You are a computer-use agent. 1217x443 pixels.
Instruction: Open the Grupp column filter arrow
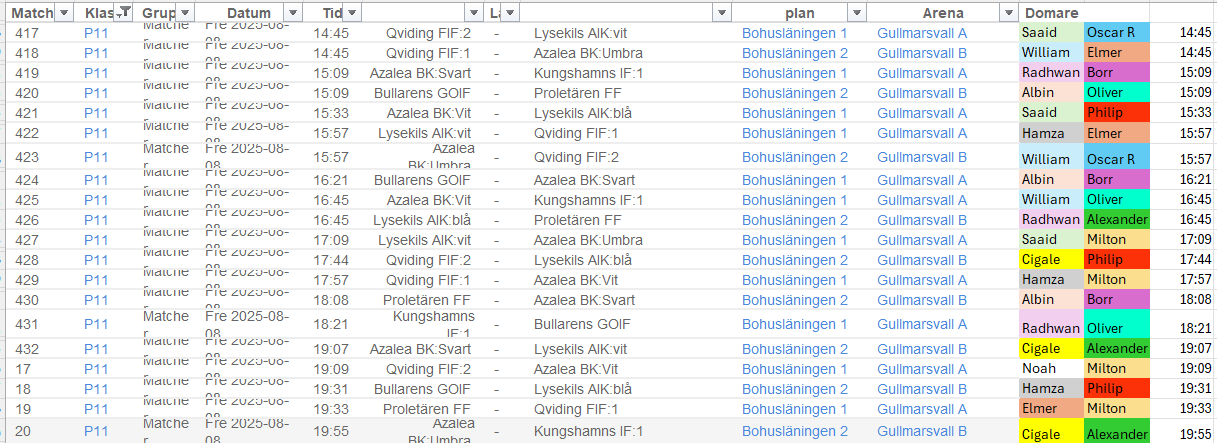click(x=186, y=12)
